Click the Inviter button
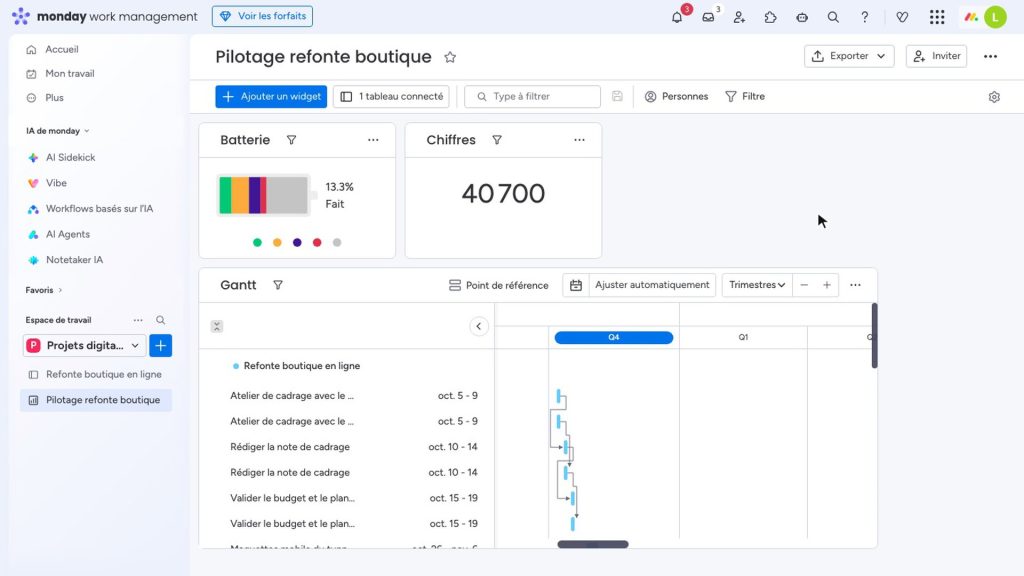 pos(936,56)
